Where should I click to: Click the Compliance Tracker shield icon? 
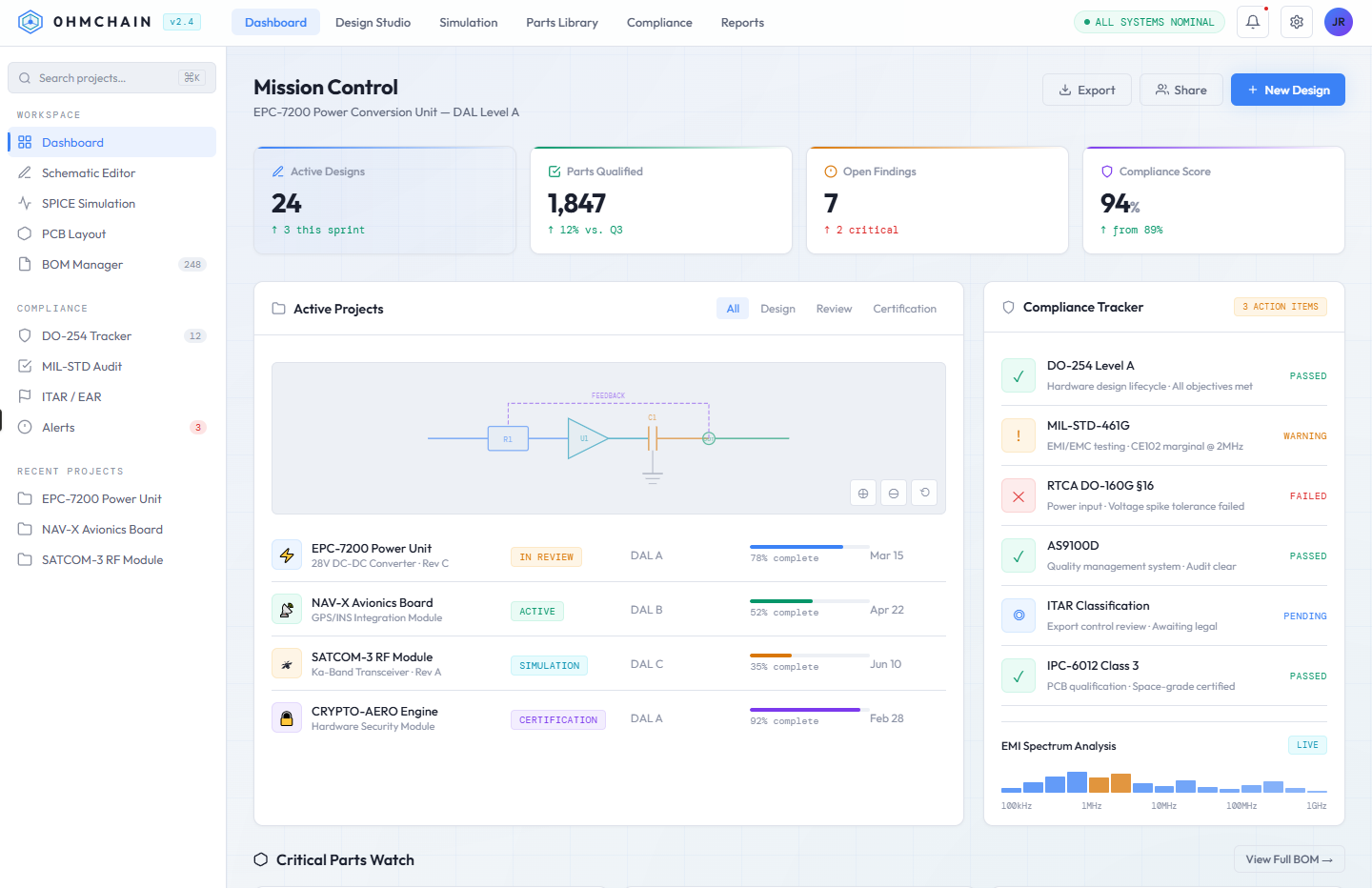pos(1008,307)
